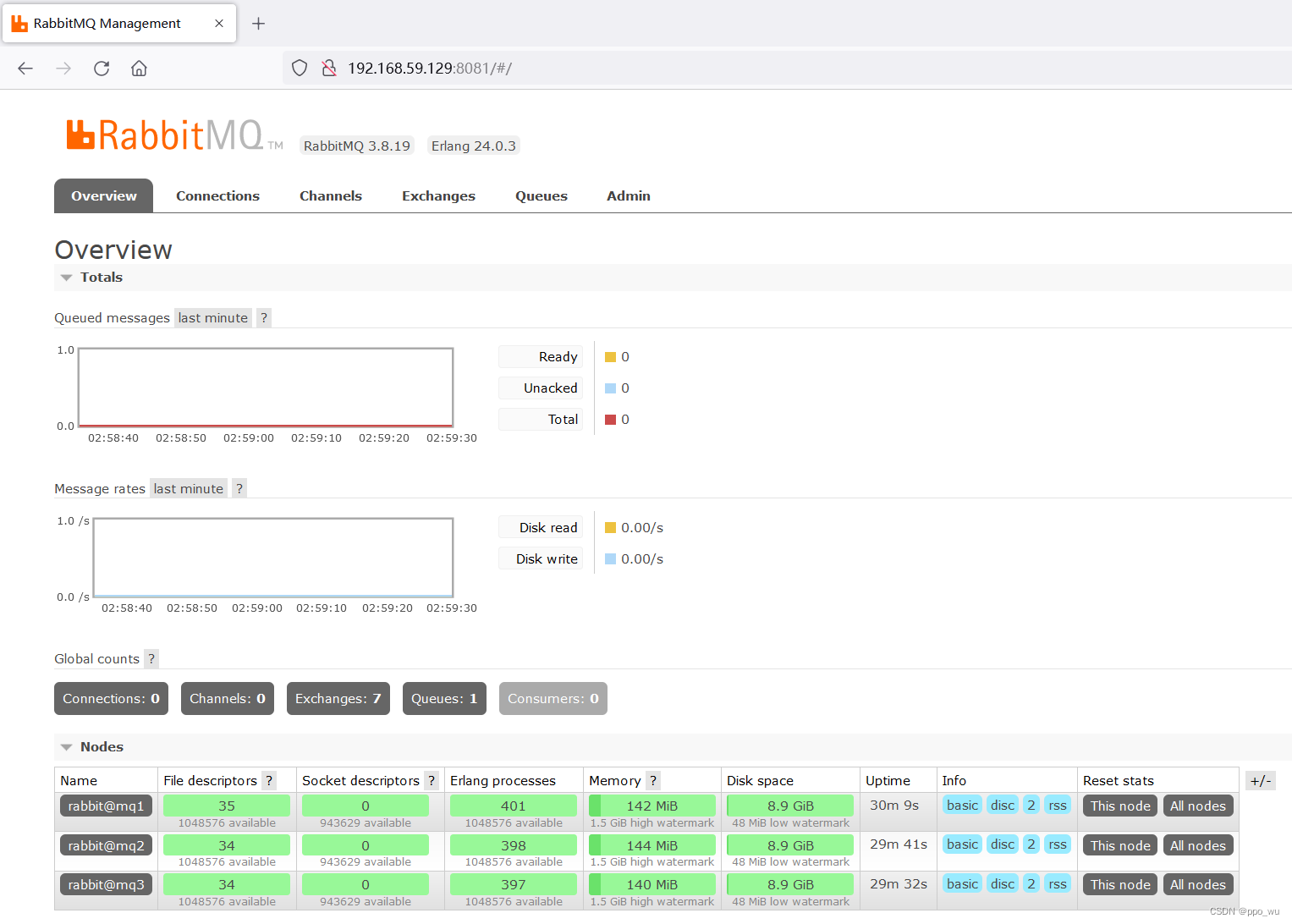Click the Erlang 24.0.3 version label
The width and height of the screenshot is (1292, 924).
473,146
